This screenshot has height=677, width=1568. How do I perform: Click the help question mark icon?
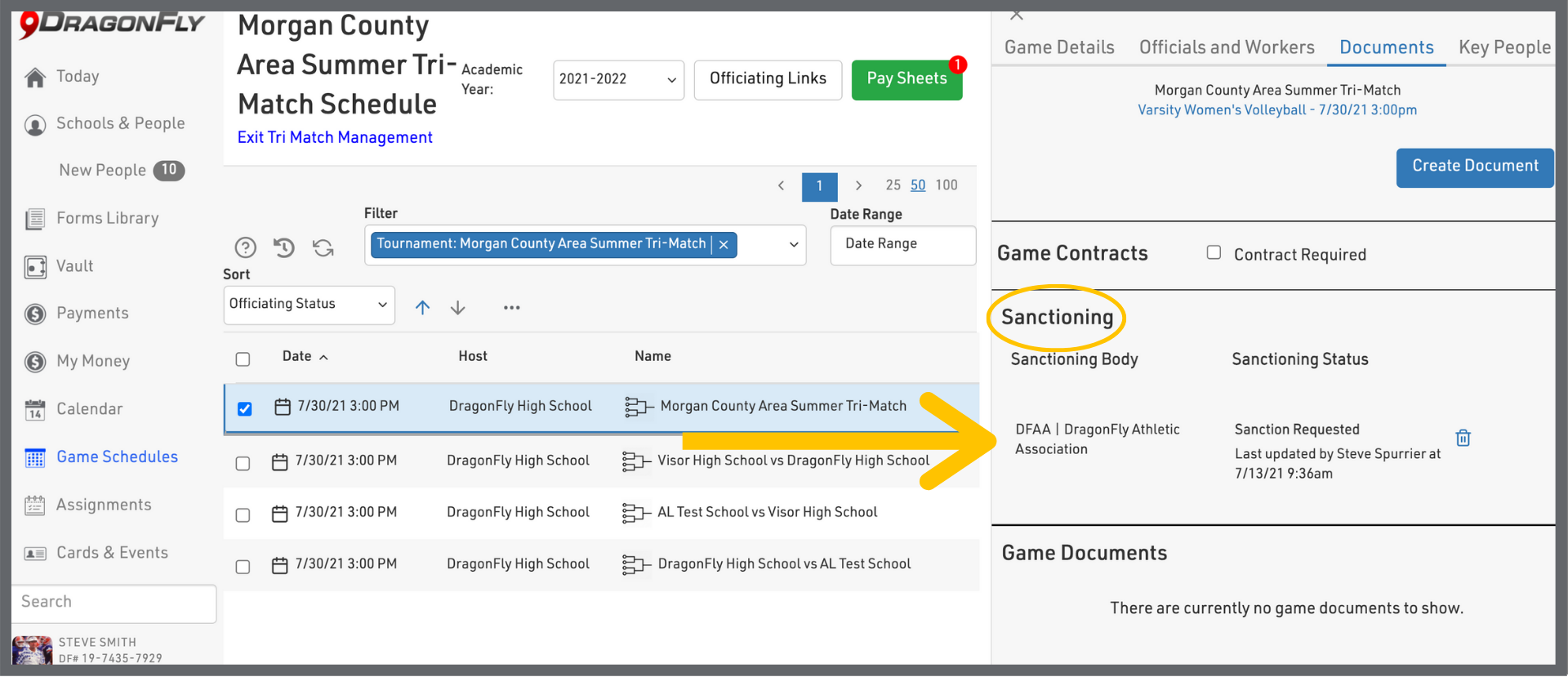[245, 247]
